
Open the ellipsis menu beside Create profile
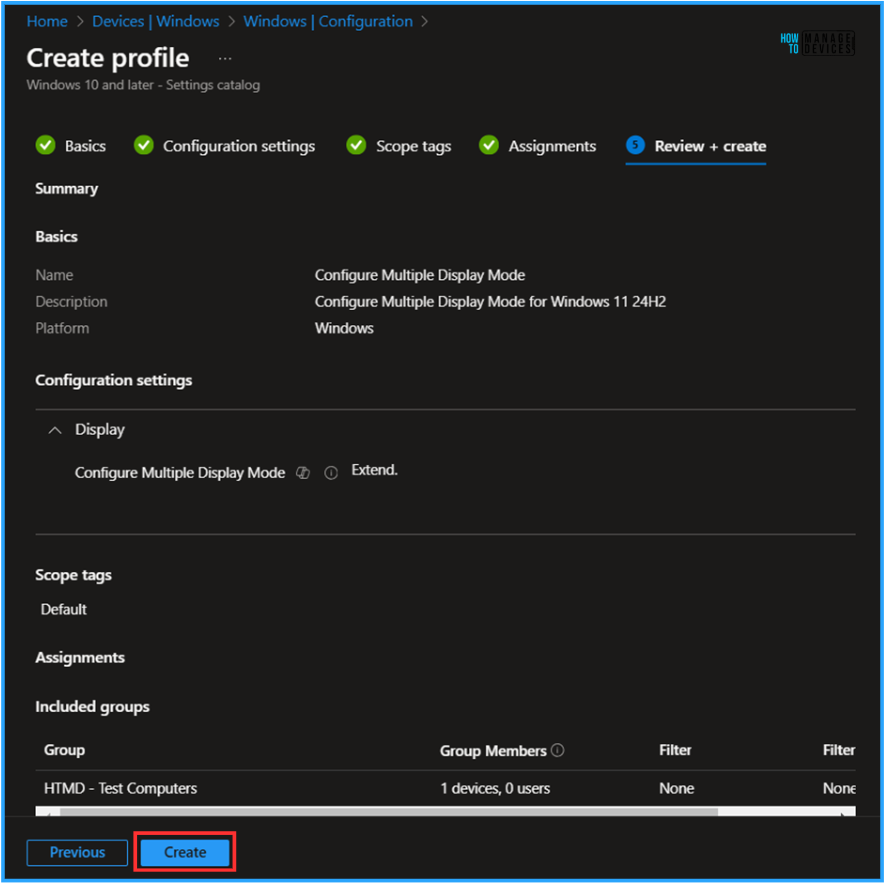point(225,58)
